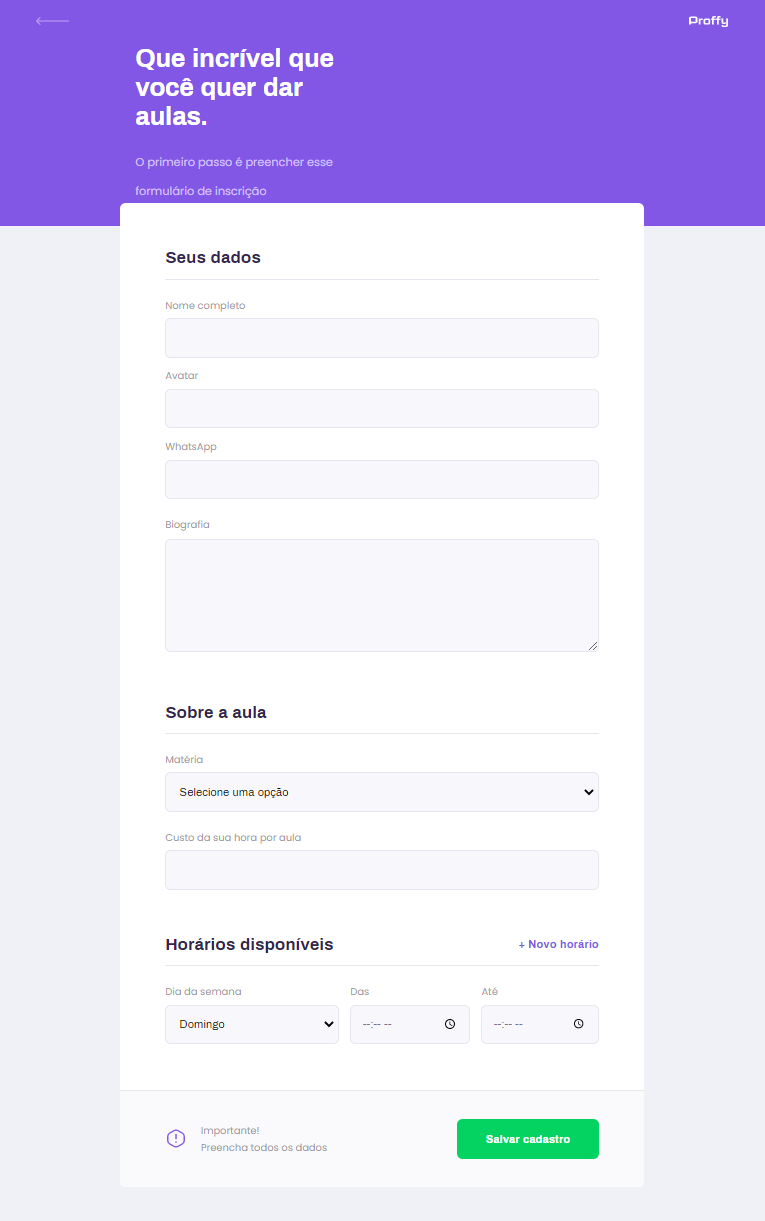
Task: Click inside the Nome completo field
Action: (381, 337)
